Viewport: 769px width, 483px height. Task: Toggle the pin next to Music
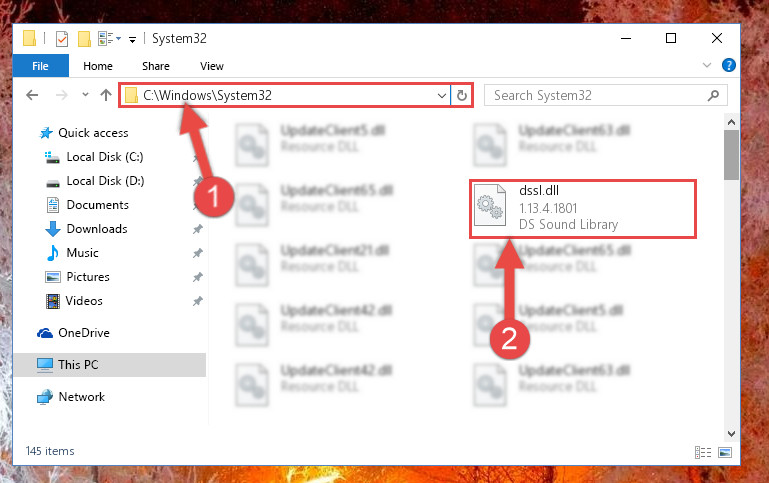point(198,253)
